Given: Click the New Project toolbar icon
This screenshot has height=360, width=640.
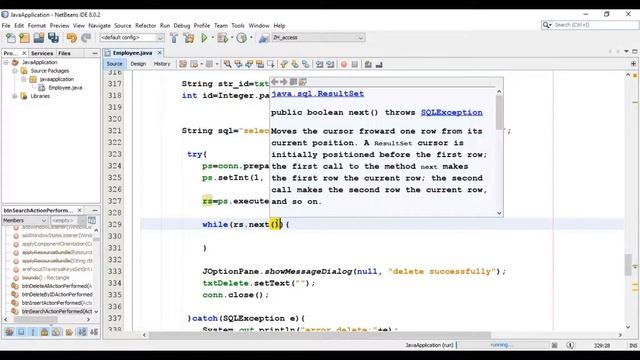Looking at the screenshot, I should click(25, 38).
